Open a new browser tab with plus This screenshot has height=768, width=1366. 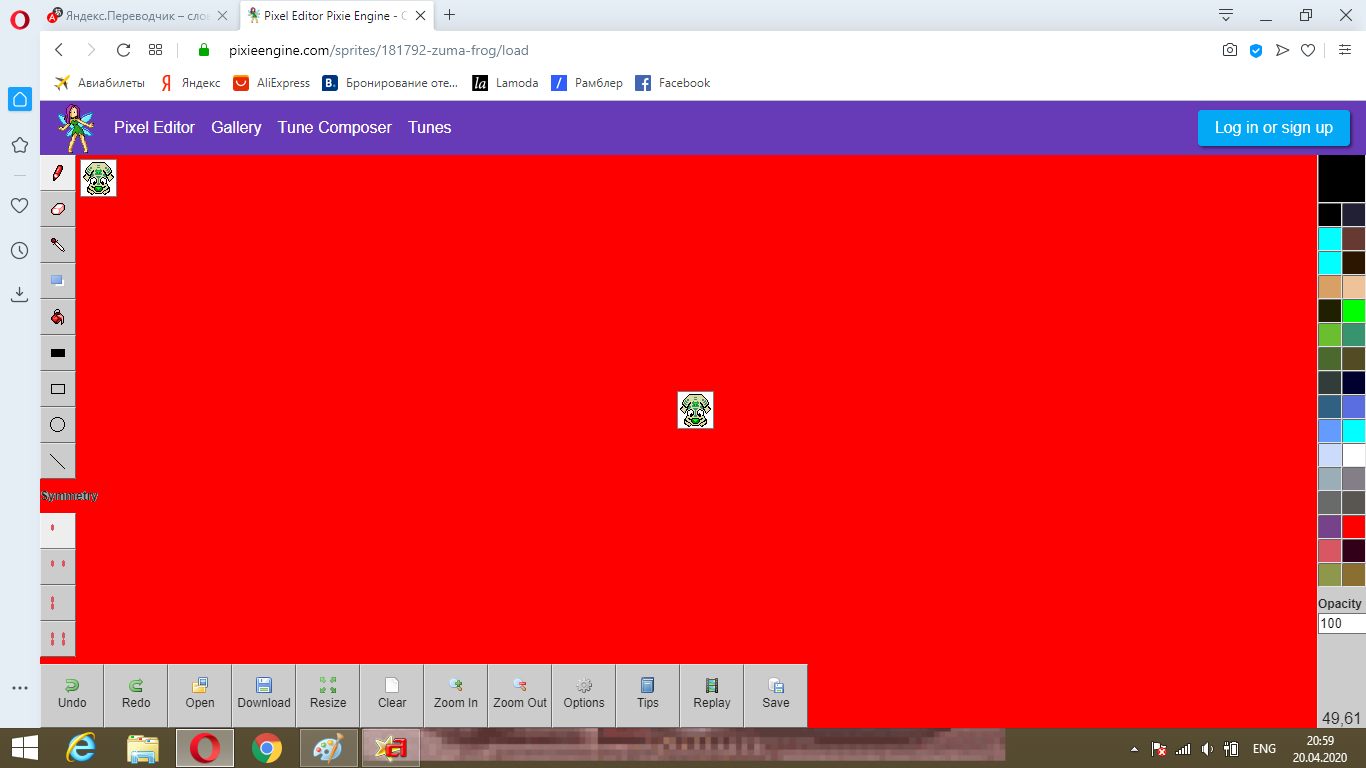click(x=450, y=15)
